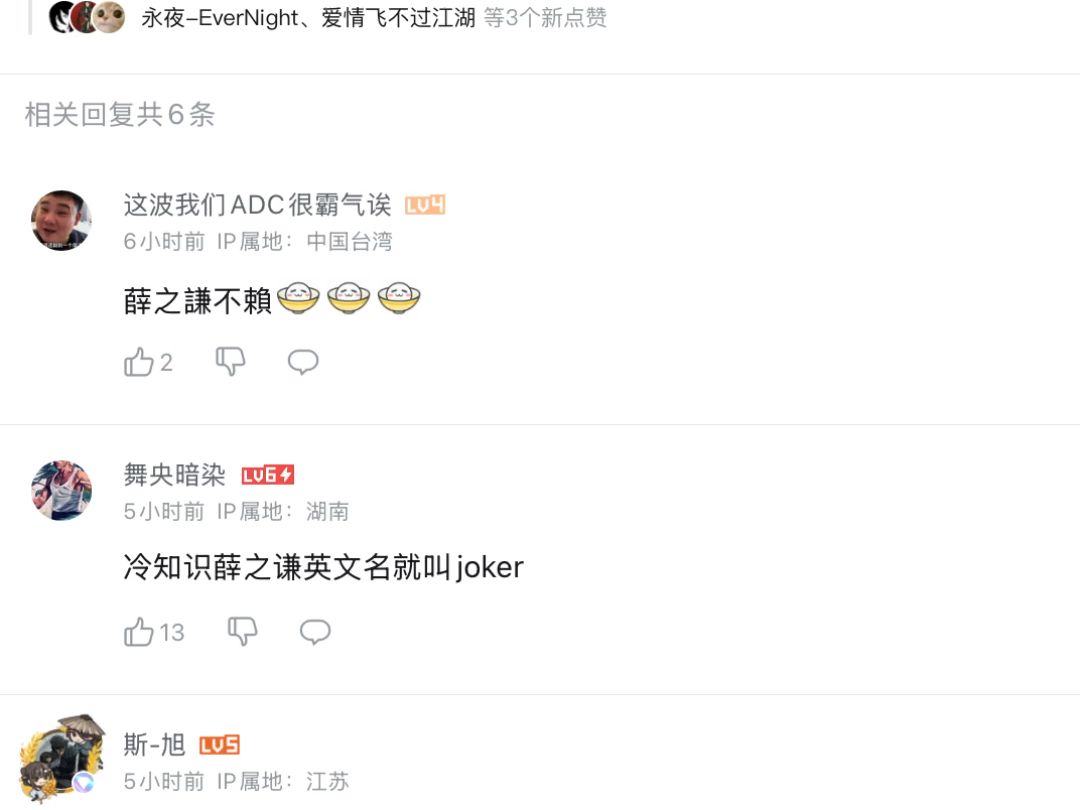
Task: Open avatar of 这波我们ADC很霸气诶
Action: pos(61,220)
